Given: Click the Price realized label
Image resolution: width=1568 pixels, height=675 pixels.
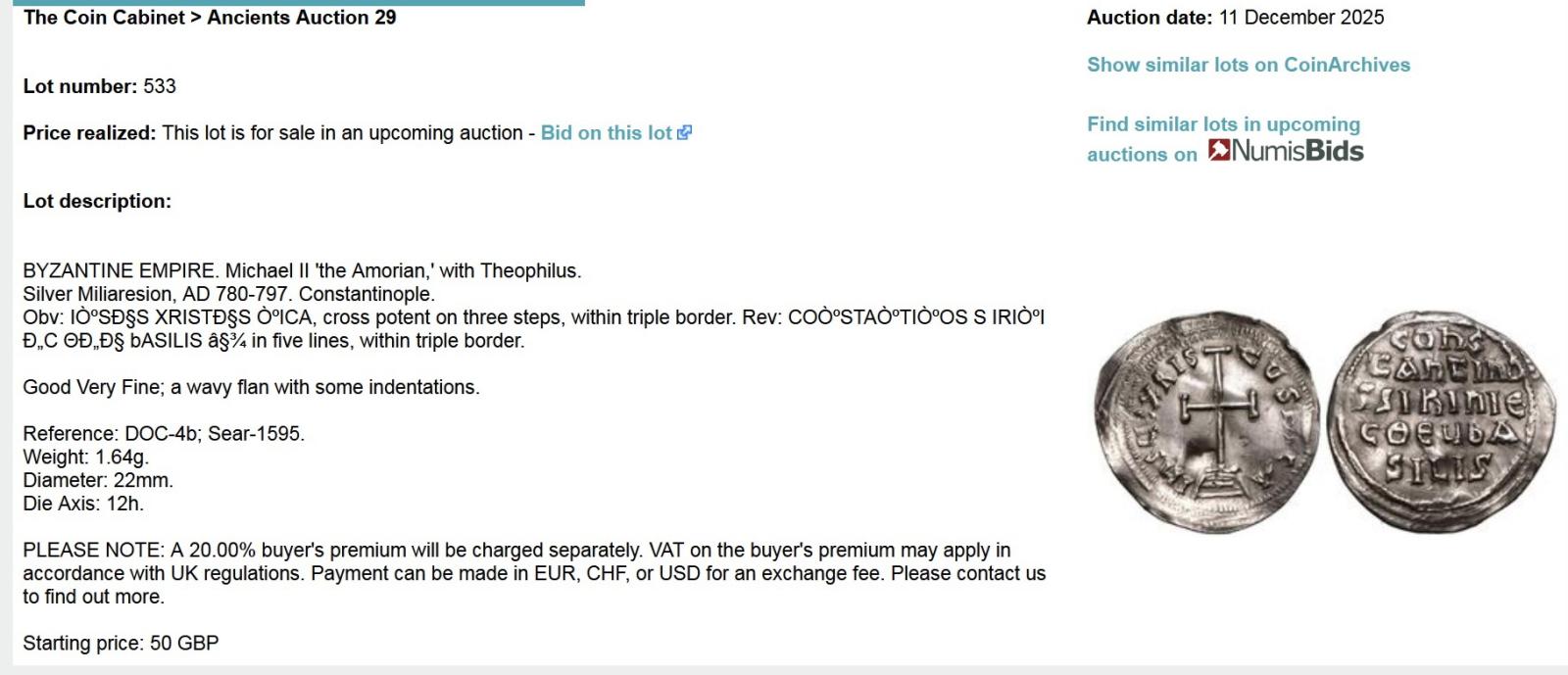Looking at the screenshot, I should [89, 133].
